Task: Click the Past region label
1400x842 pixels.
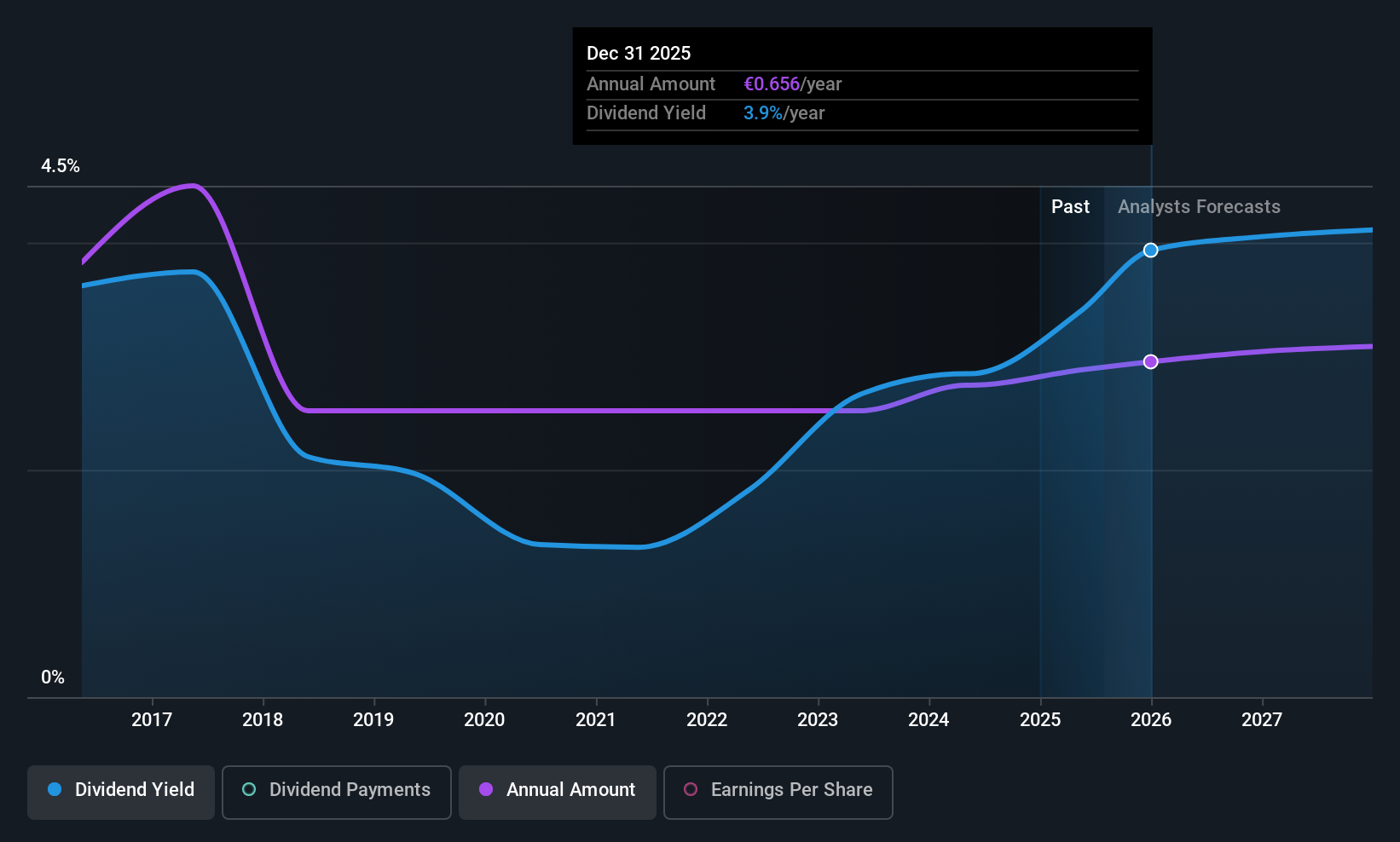Action: 1070,206
